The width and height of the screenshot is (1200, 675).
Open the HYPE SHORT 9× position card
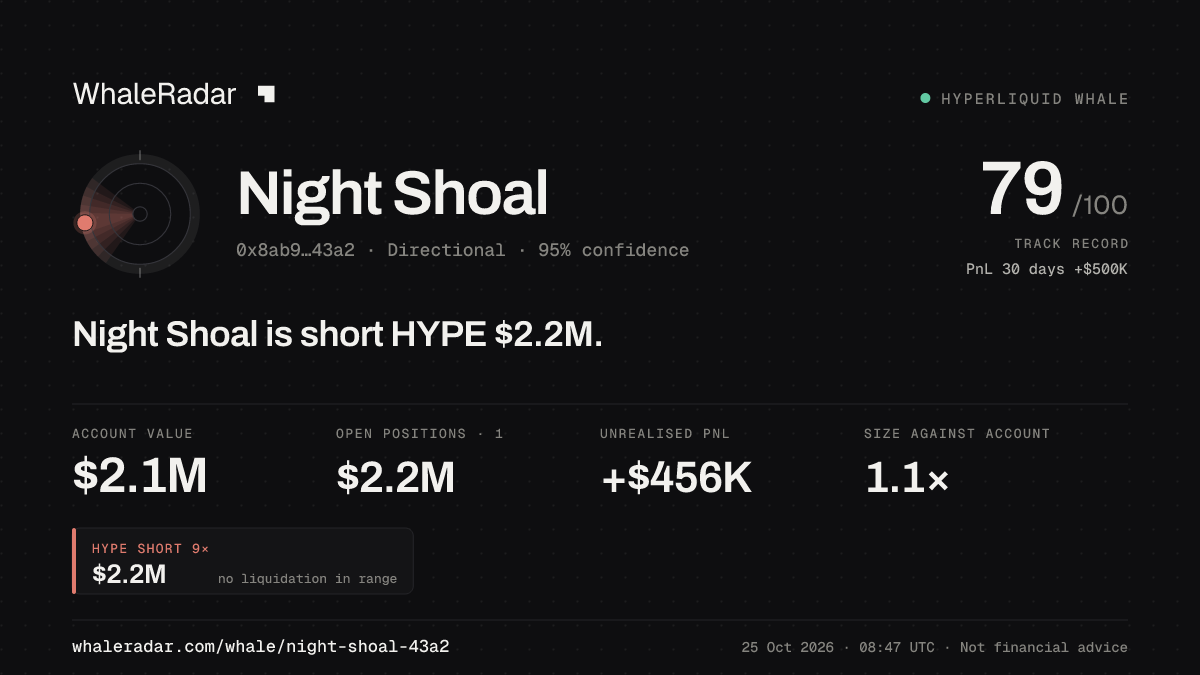click(x=243, y=561)
